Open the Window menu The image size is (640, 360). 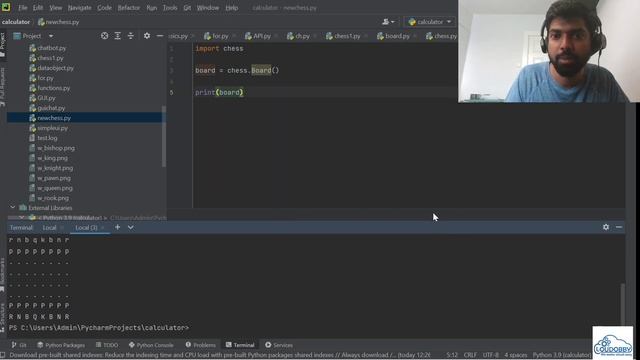pyautogui.click(x=208, y=8)
